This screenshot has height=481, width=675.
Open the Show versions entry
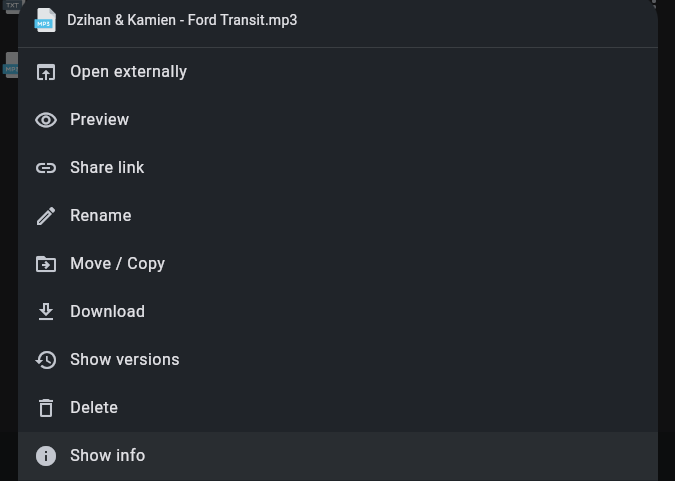click(x=338, y=360)
